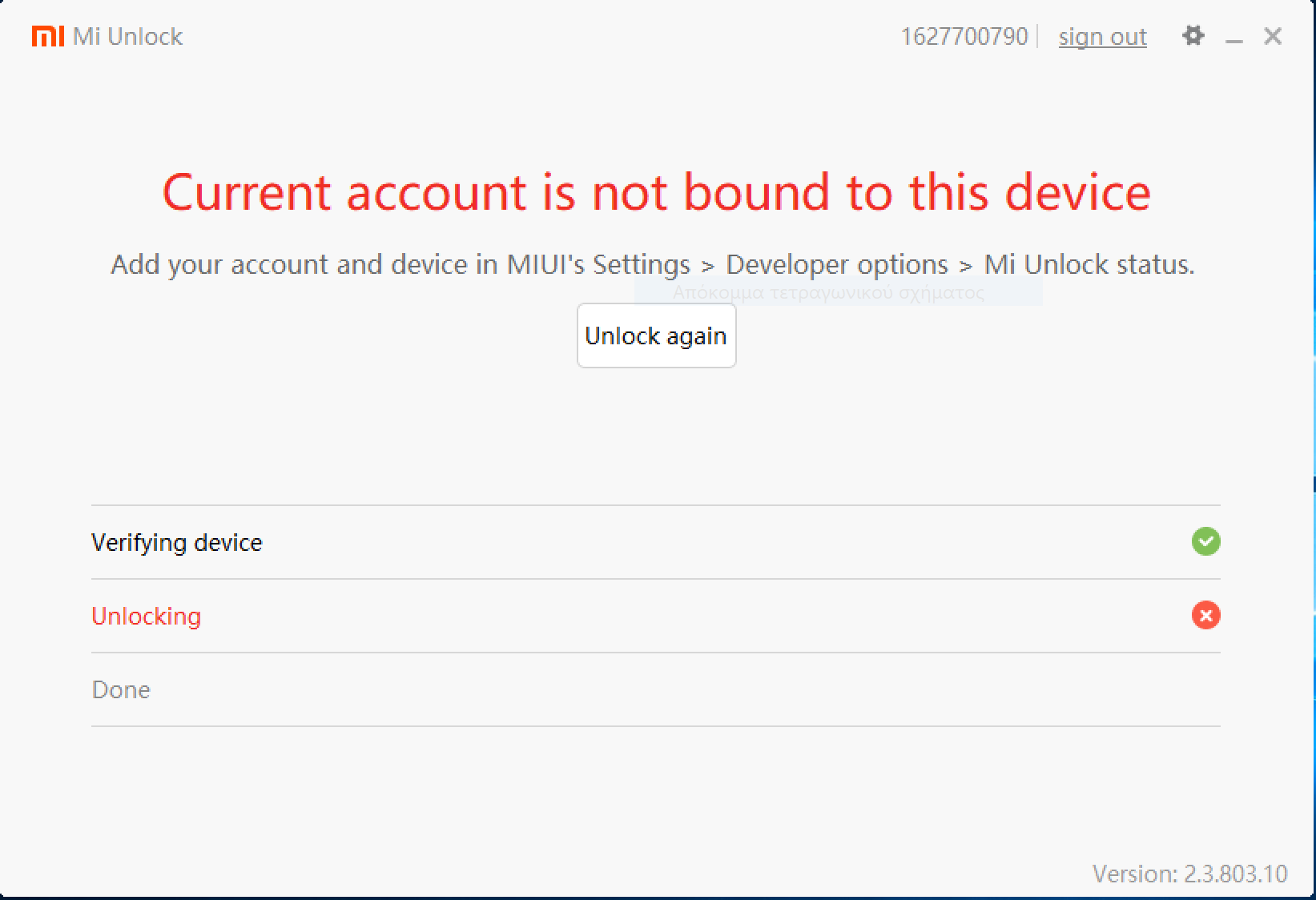
Task: Sign out of the current account
Action: coord(1102,37)
